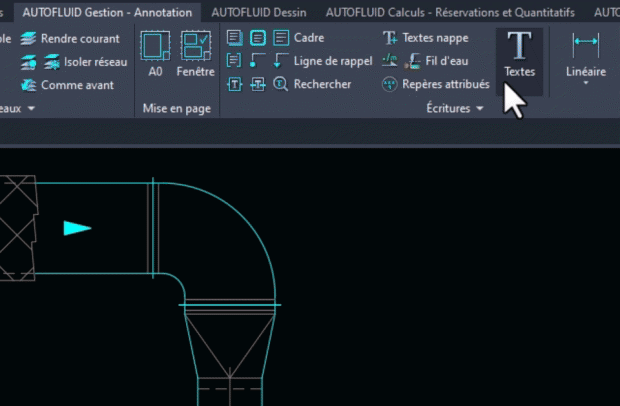This screenshot has height=406, width=620.
Task: Select the curved duct elbow in drawing
Action: (x=217, y=241)
